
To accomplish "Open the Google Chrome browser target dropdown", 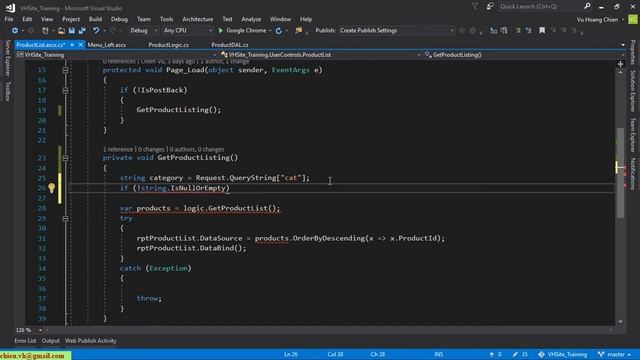I will tap(270, 31).
